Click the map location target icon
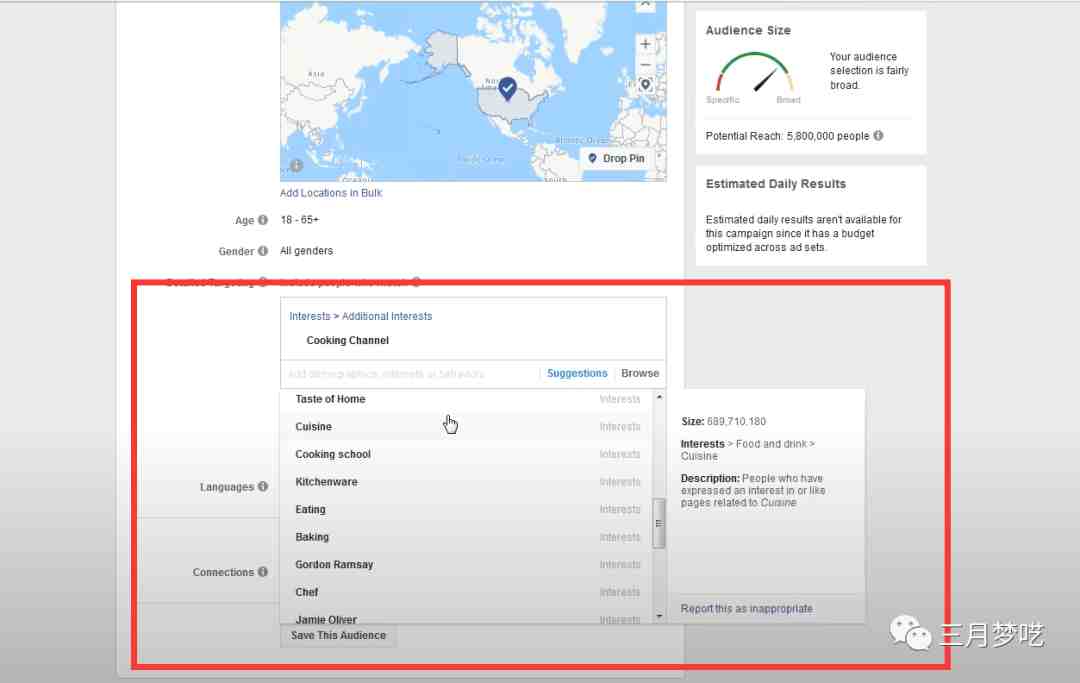1080x683 pixels. (645, 85)
